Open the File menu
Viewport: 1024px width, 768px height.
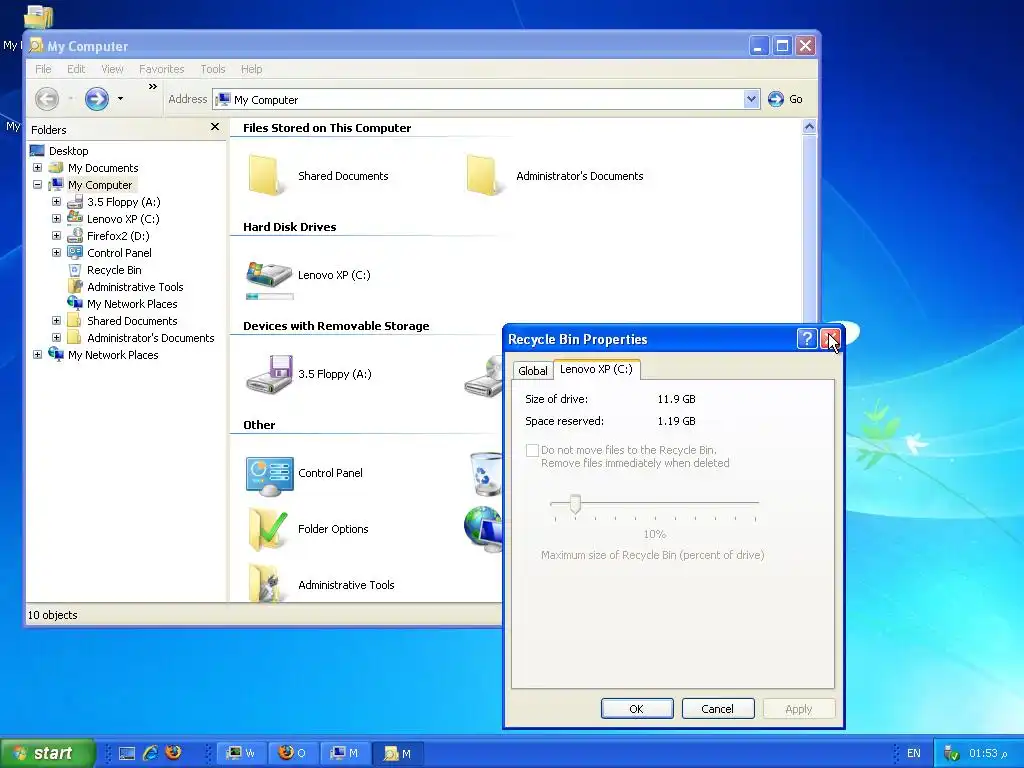pos(43,69)
